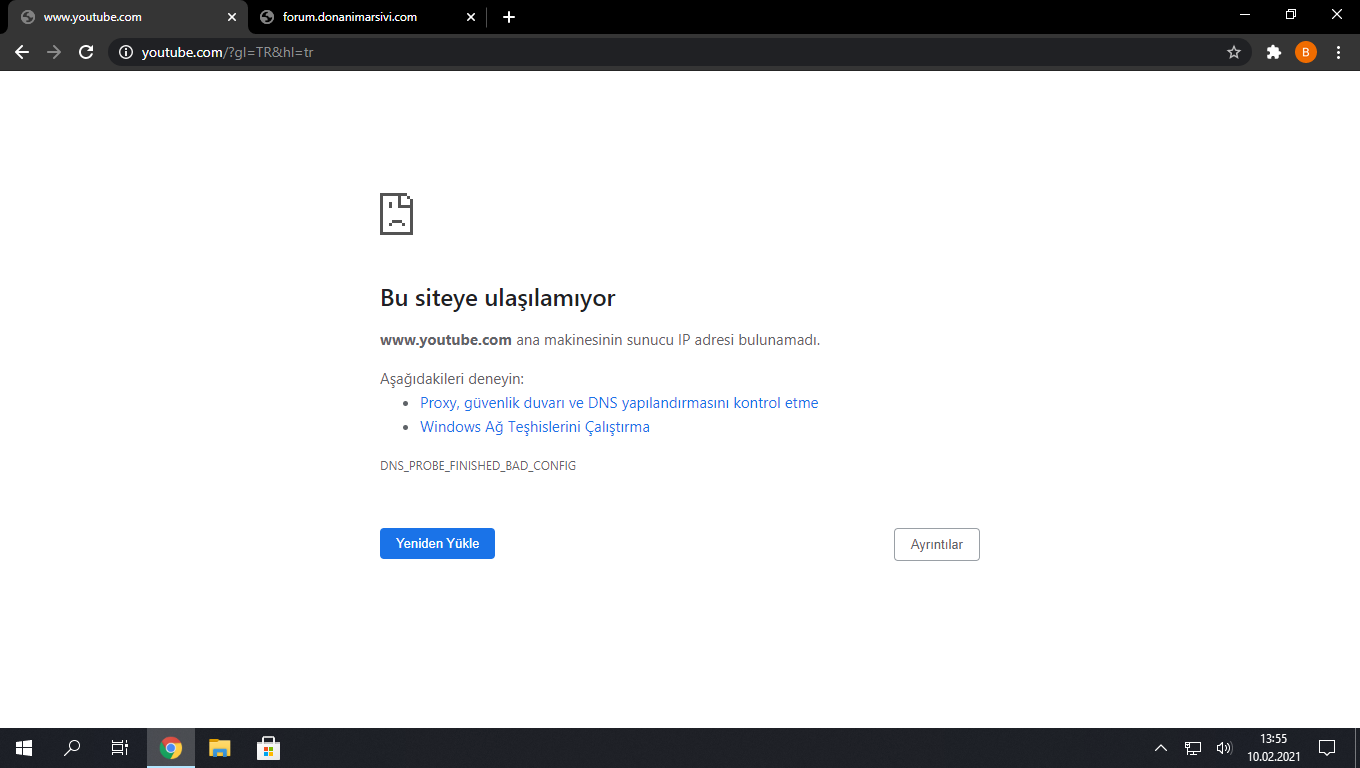
Task: Open a new tab with plus button
Action: (509, 17)
